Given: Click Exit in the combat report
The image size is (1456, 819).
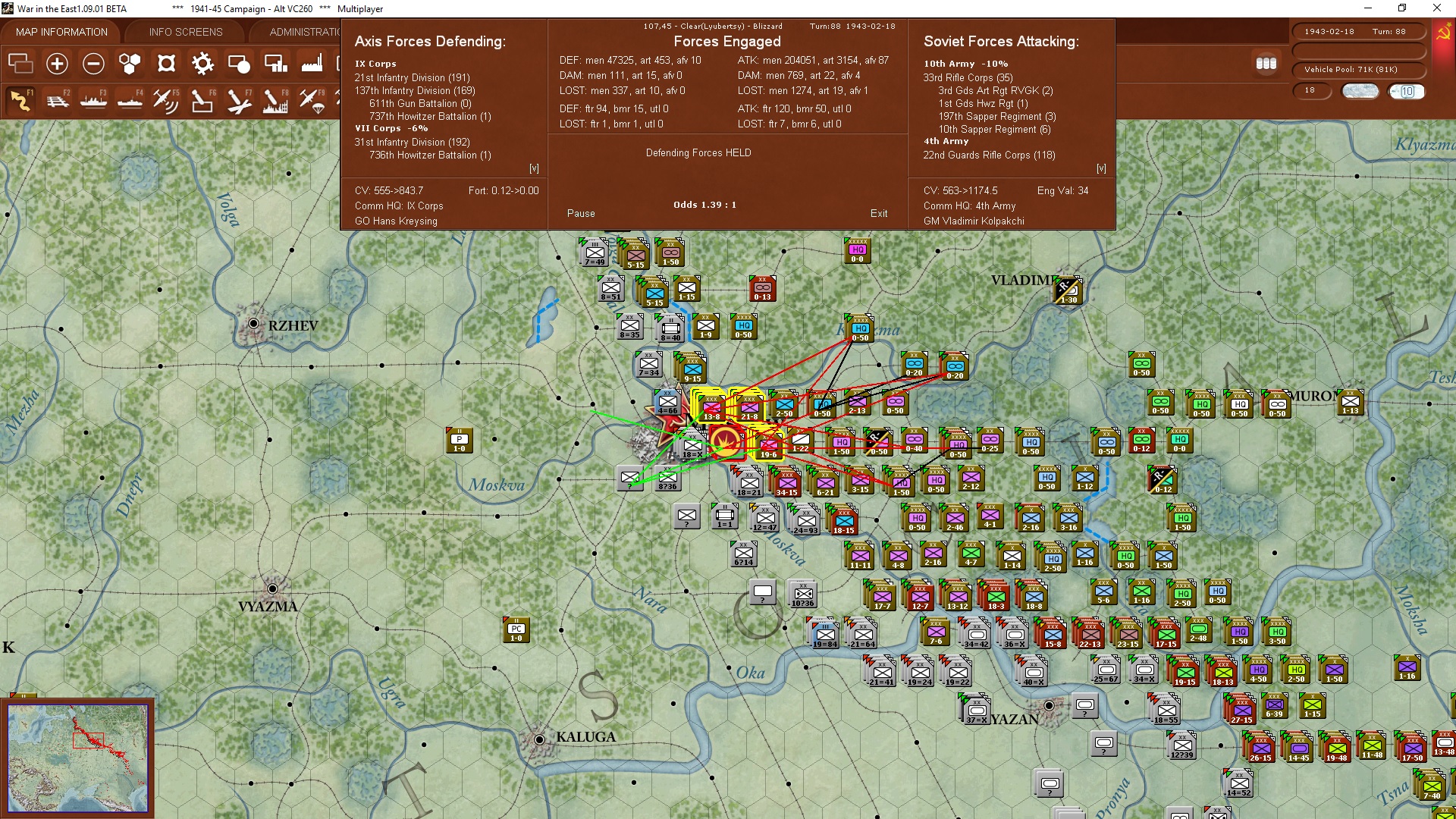Looking at the screenshot, I should point(879,213).
